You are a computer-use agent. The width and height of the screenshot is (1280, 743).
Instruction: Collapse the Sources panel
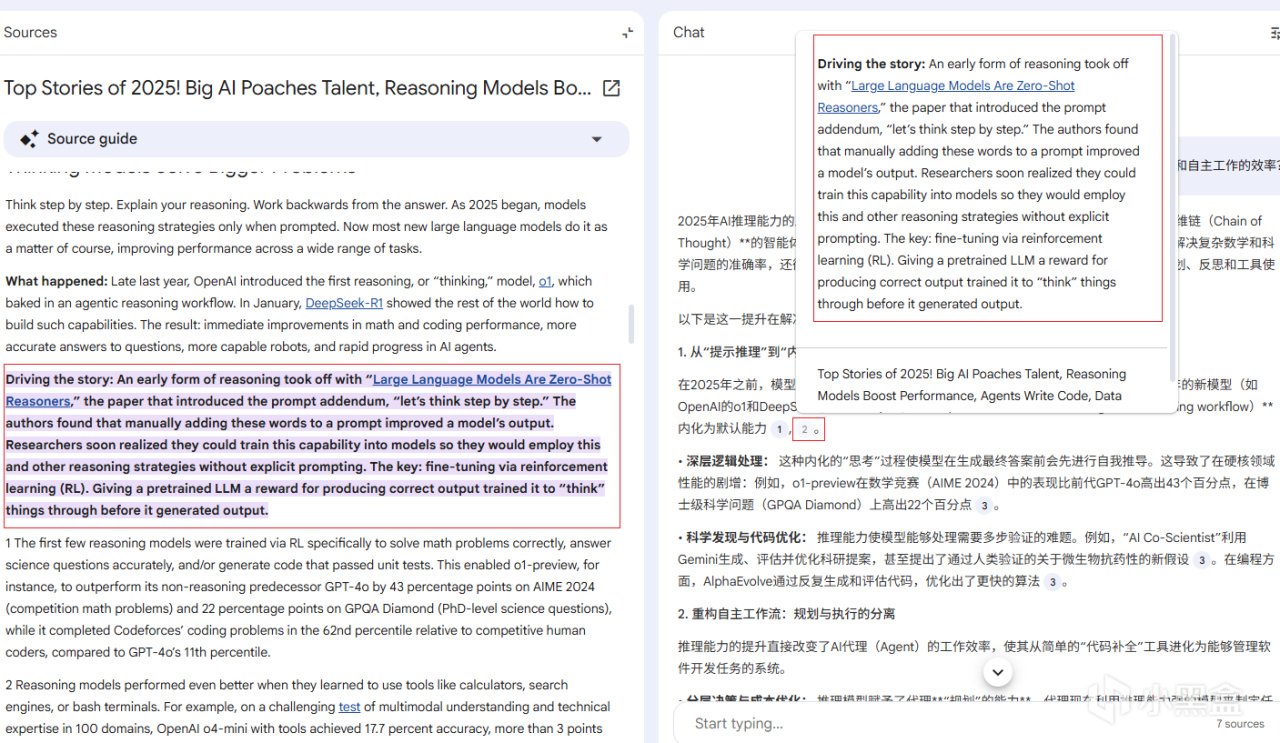(627, 33)
